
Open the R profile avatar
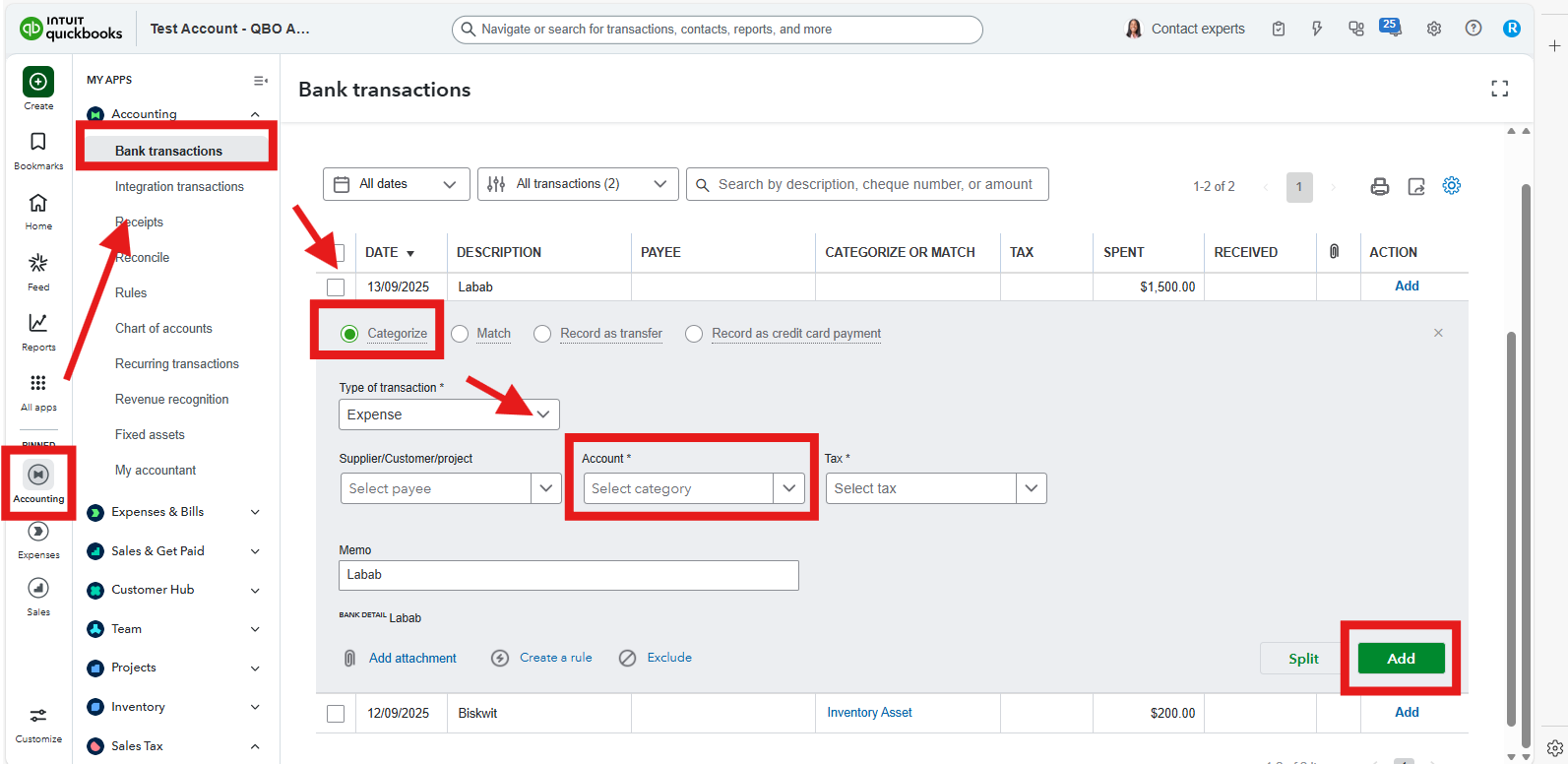click(x=1512, y=29)
